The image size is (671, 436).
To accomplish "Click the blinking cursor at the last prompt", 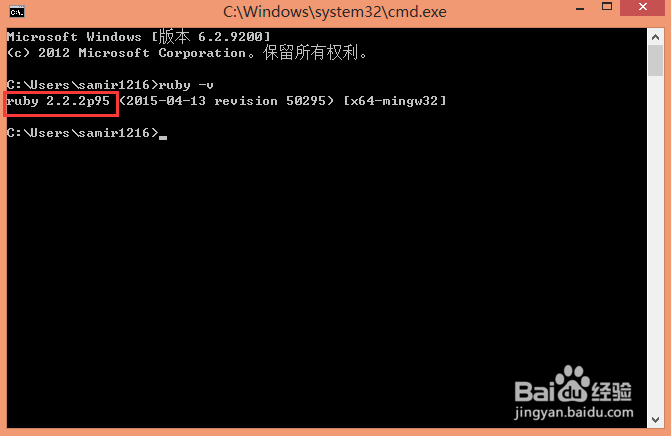I will (x=163, y=137).
